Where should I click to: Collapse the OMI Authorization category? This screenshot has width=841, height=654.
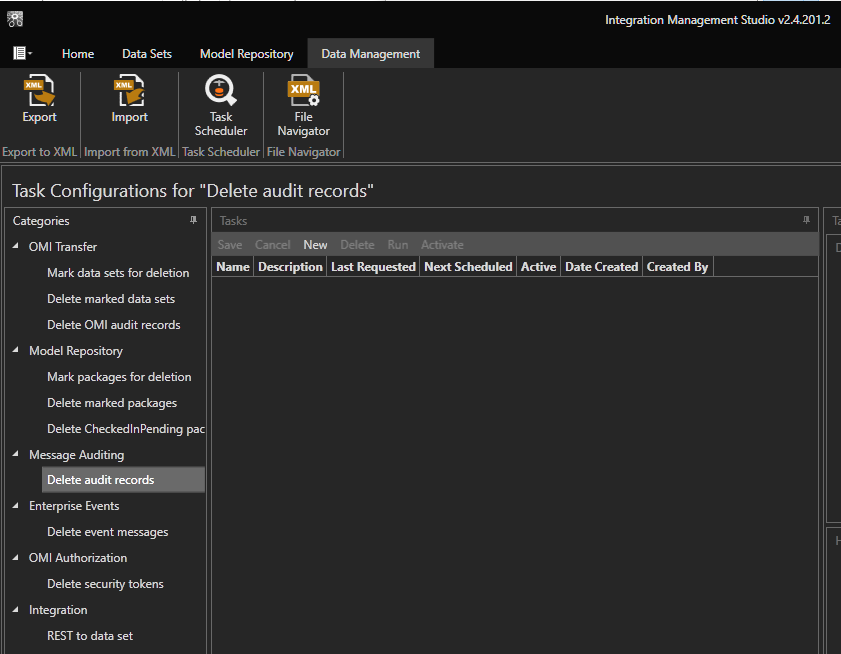(16, 557)
